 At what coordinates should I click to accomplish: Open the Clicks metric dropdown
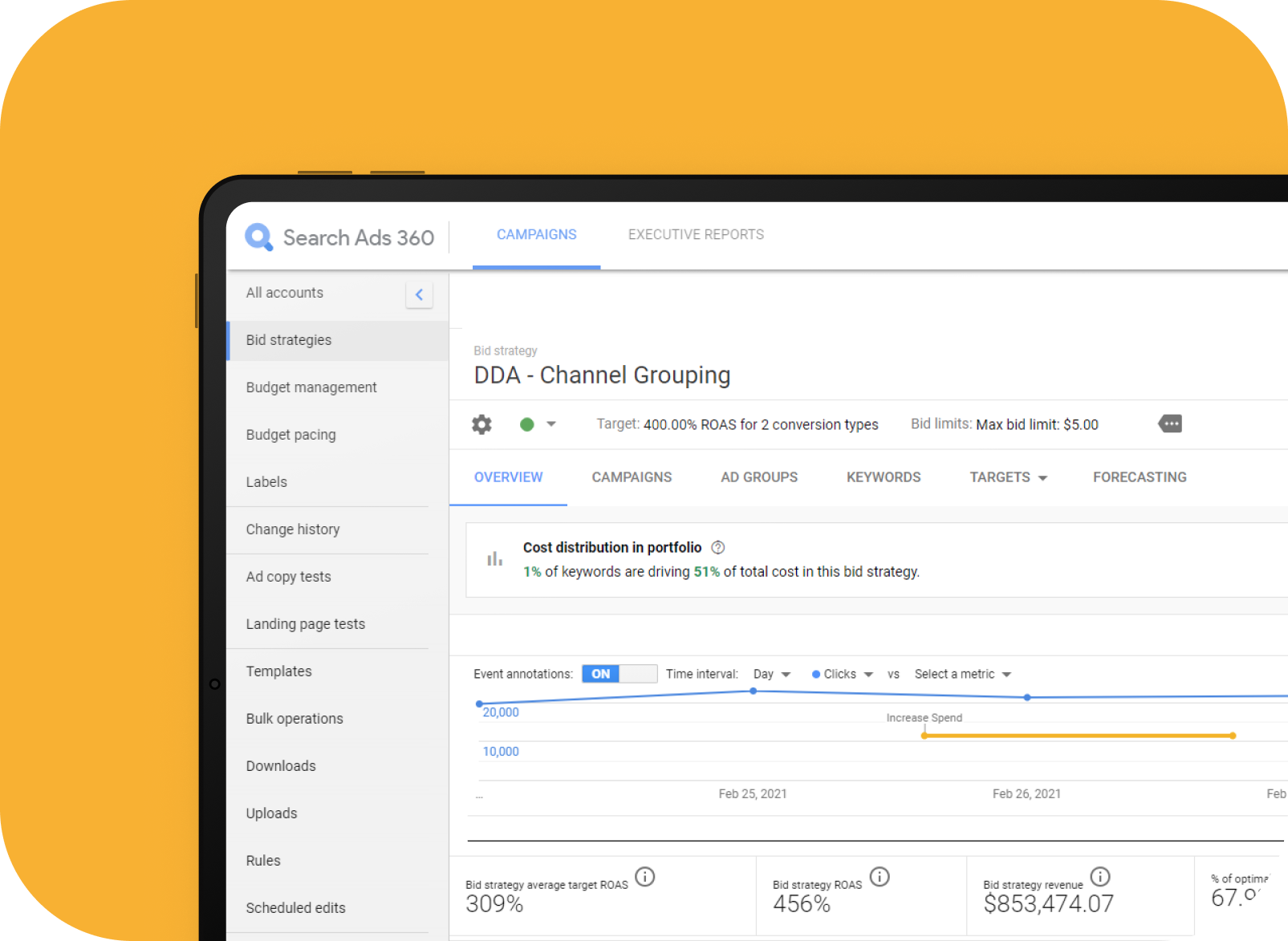843,674
